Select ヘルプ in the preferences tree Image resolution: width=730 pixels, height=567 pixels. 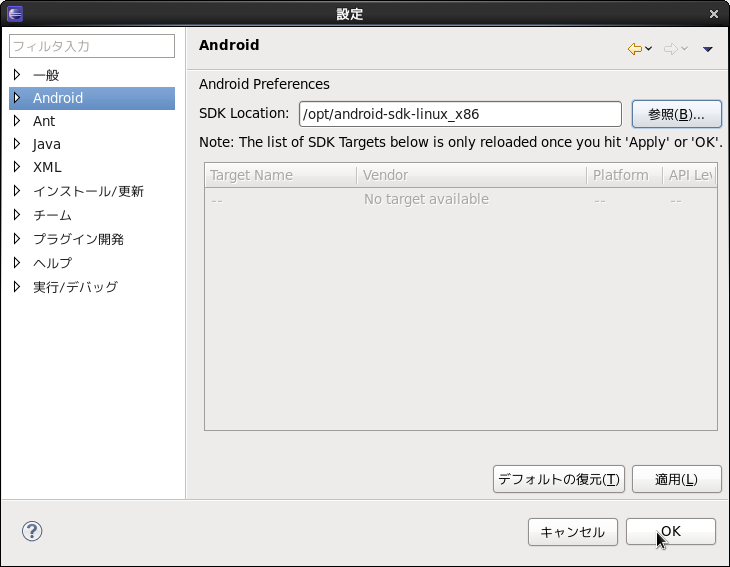(52, 263)
